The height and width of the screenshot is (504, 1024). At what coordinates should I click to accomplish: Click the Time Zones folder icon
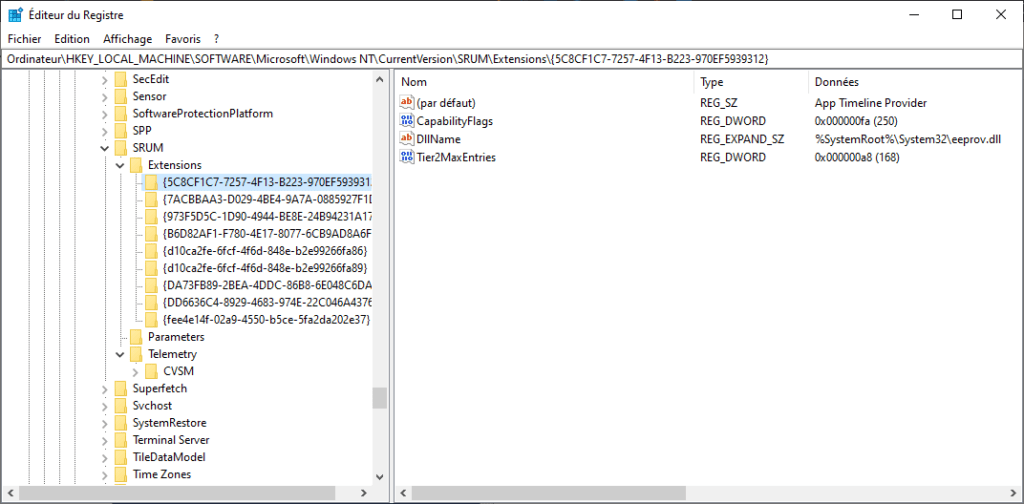pyautogui.click(x=121, y=474)
